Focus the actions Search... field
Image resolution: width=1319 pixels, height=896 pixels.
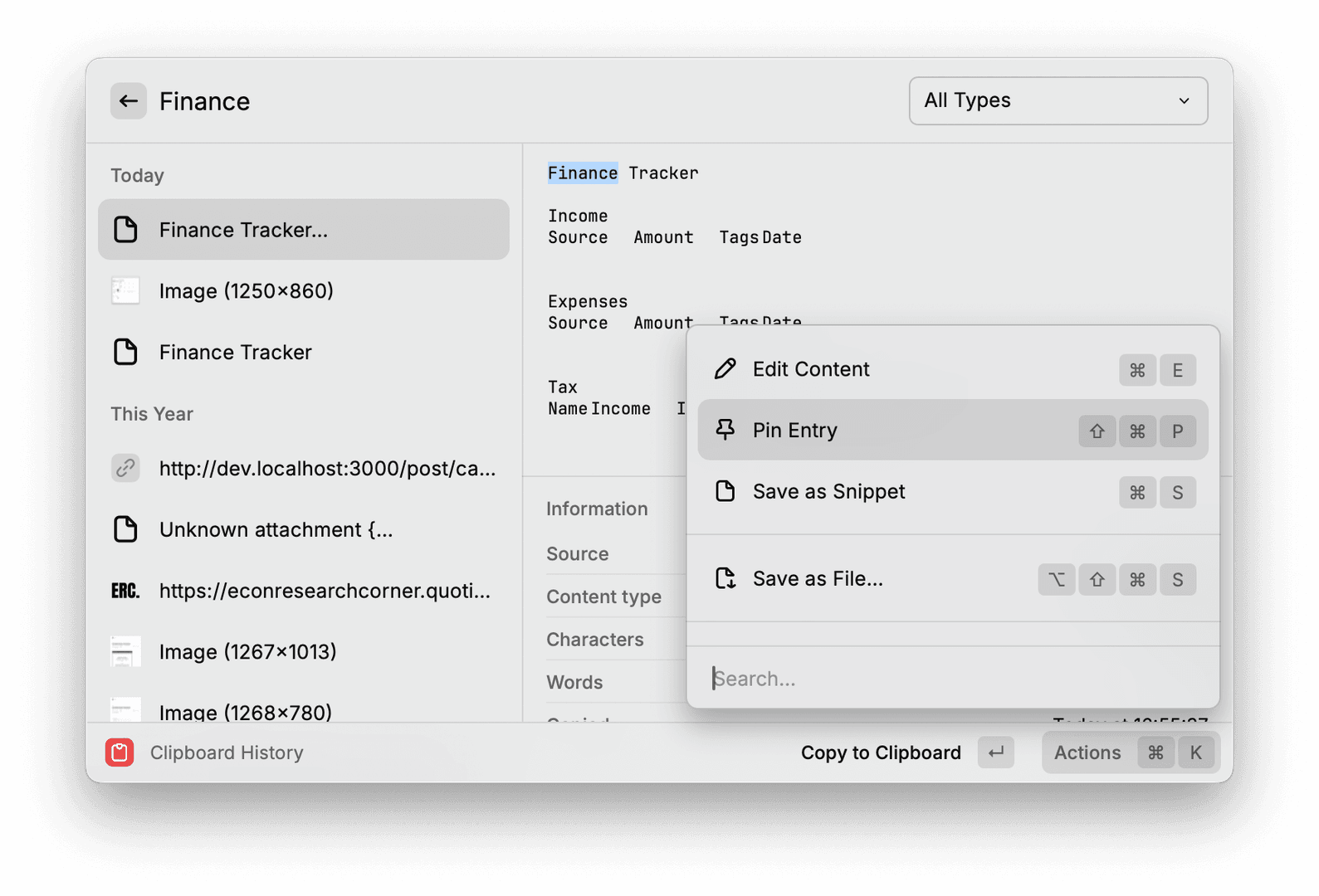pos(952,679)
